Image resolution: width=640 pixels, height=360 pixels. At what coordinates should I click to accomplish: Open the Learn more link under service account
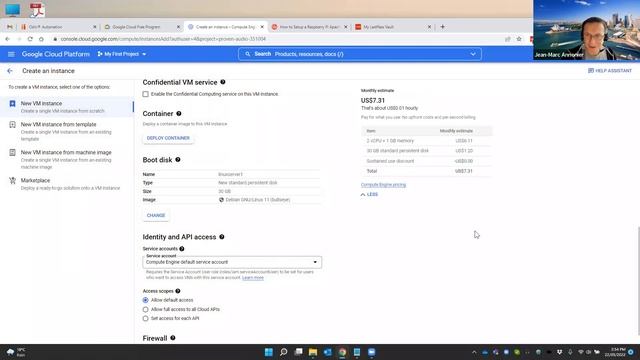[253, 278]
